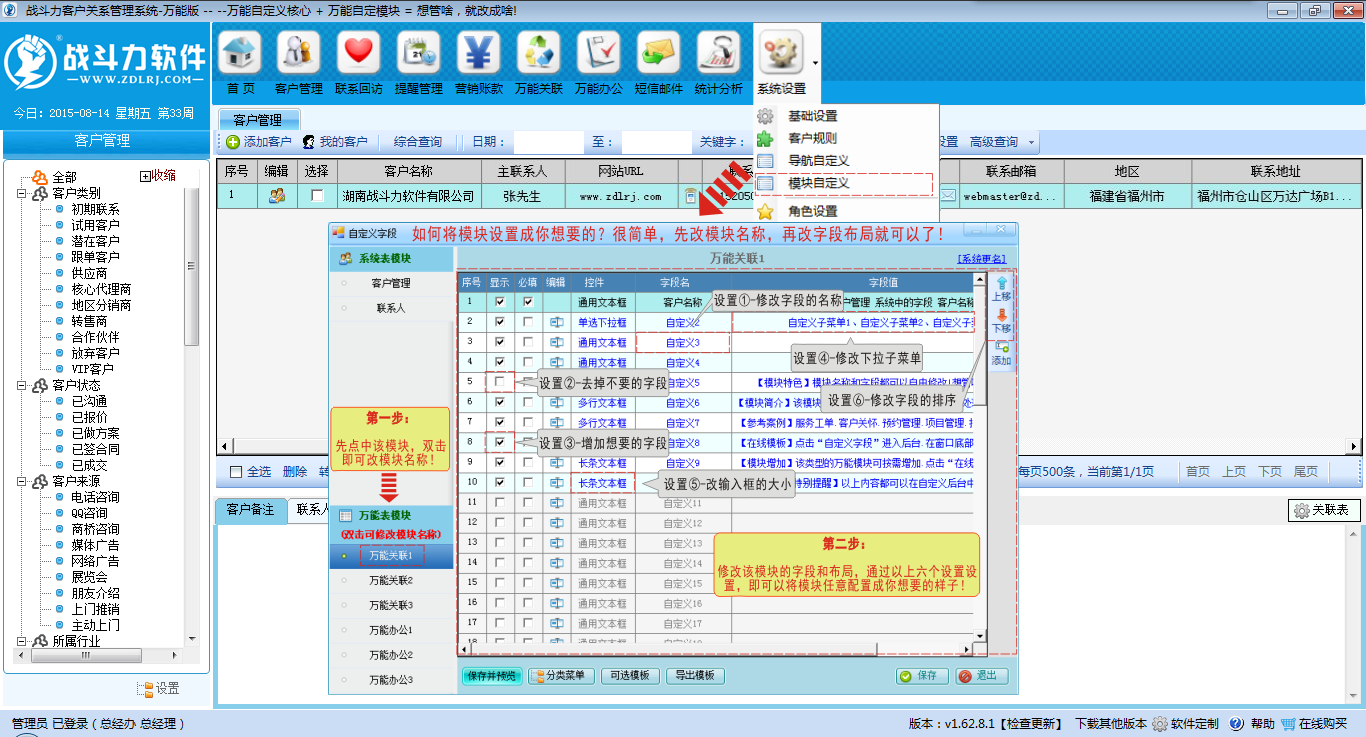
Task: Open the 统计分析 chart icon
Action: [x=718, y=53]
